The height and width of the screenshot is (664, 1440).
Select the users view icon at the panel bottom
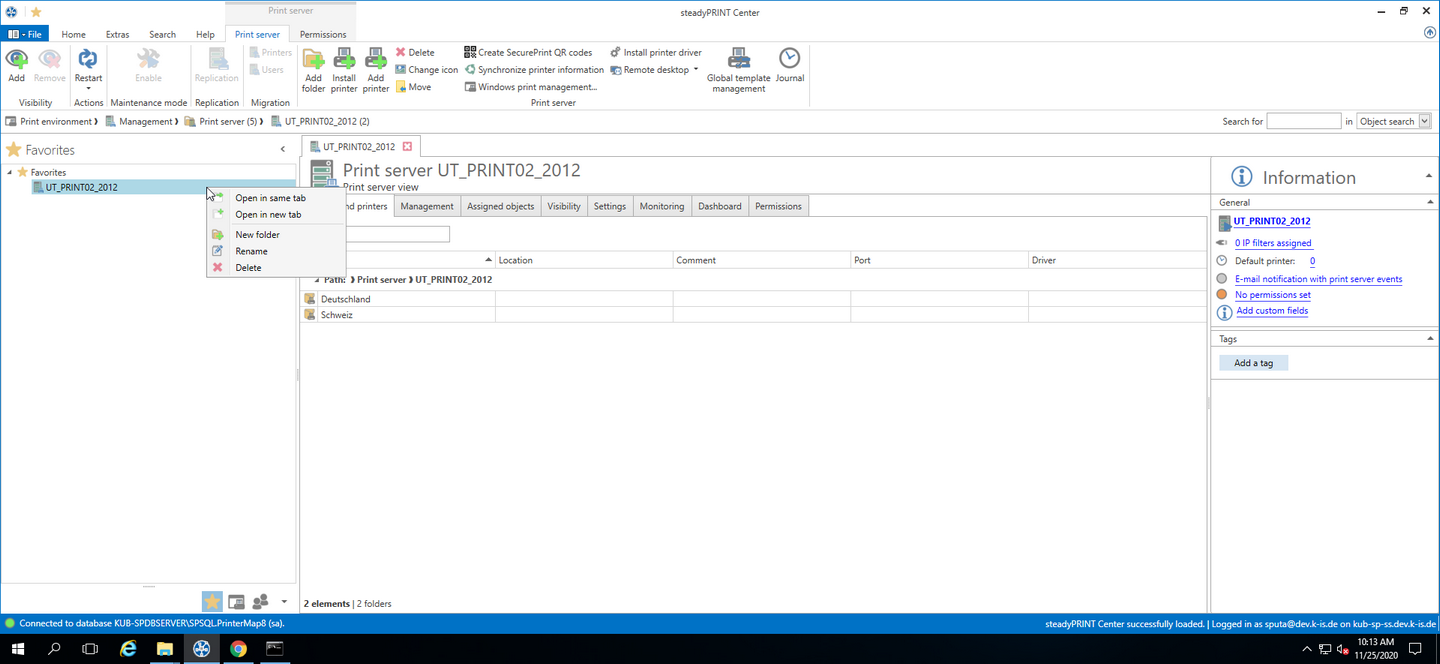260,601
